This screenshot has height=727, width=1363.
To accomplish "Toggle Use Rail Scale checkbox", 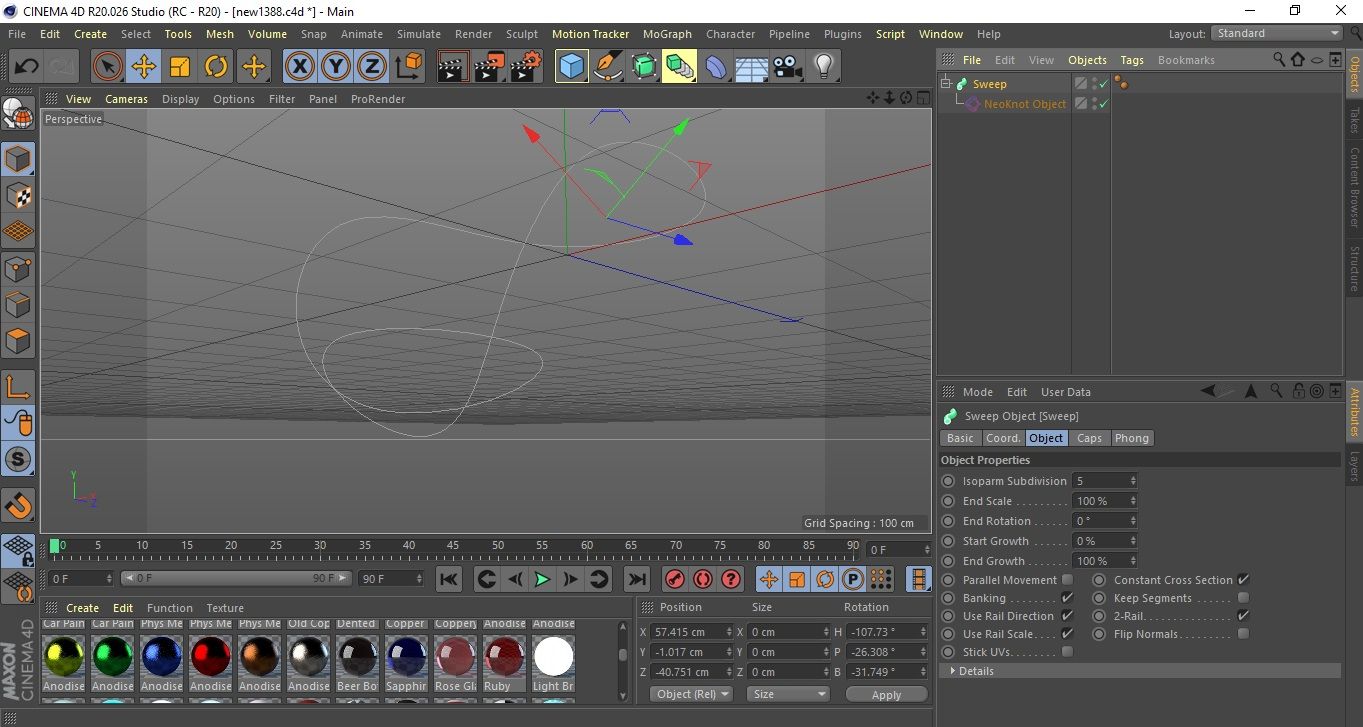I will tap(1067, 634).
